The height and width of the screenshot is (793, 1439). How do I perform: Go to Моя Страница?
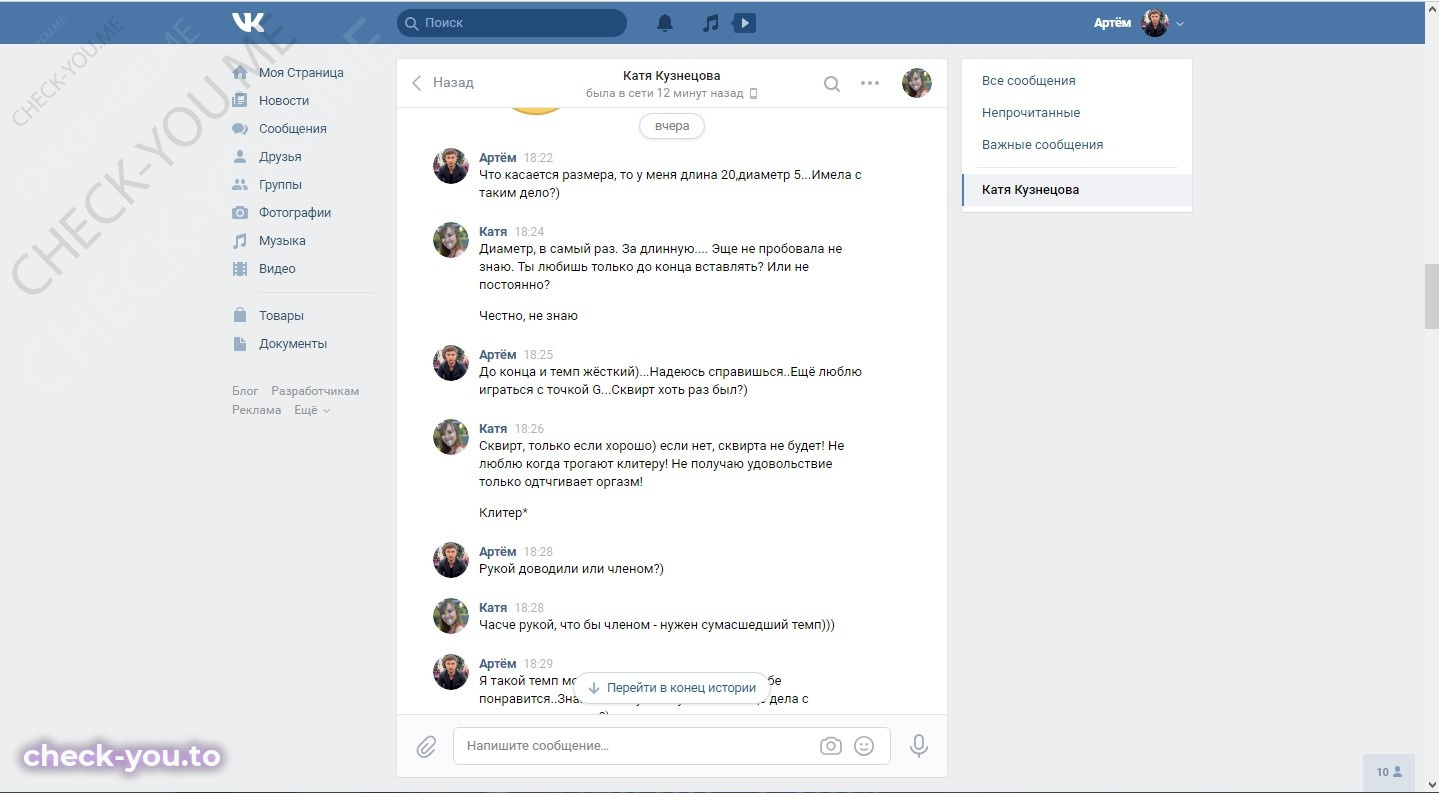click(301, 73)
